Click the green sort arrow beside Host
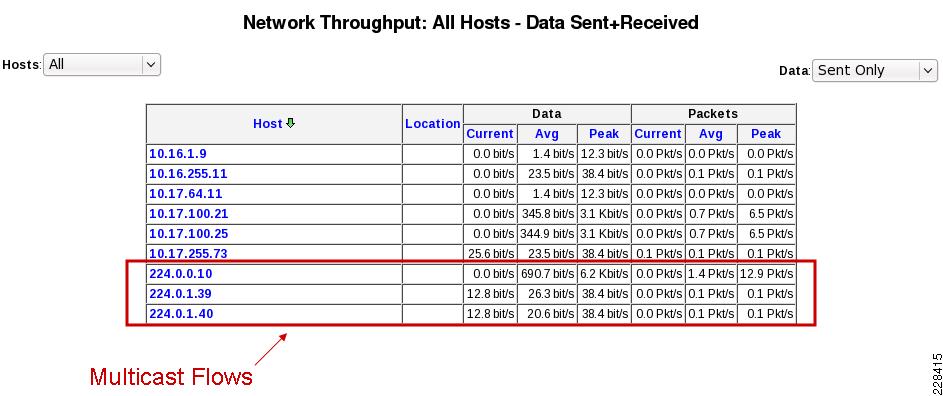Viewport: 943px width, 396px height. click(290, 123)
